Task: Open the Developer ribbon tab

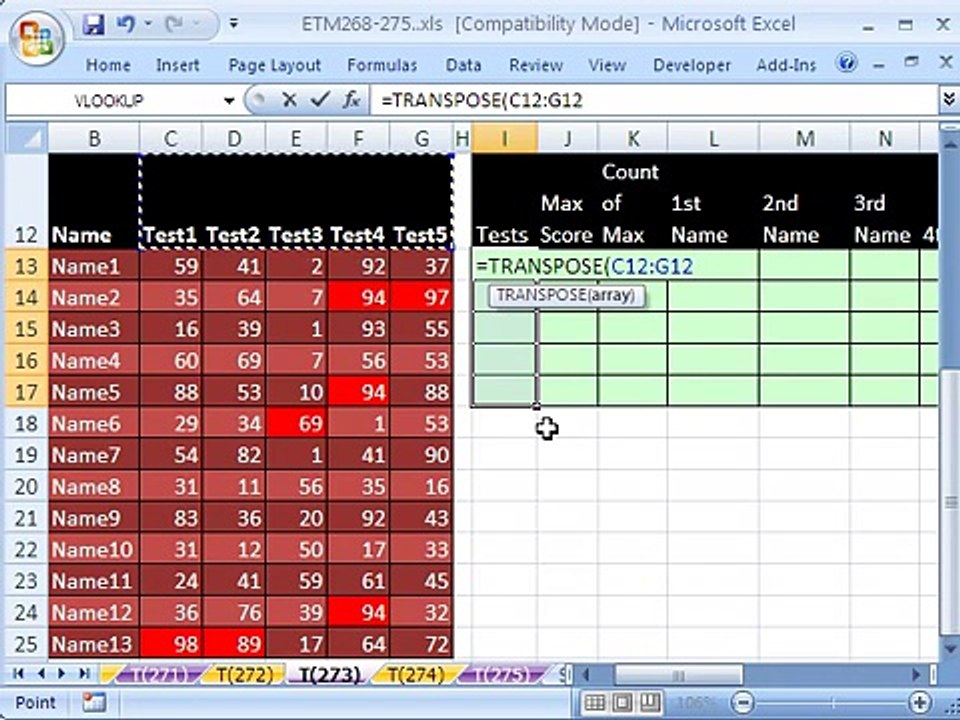Action: (x=692, y=65)
